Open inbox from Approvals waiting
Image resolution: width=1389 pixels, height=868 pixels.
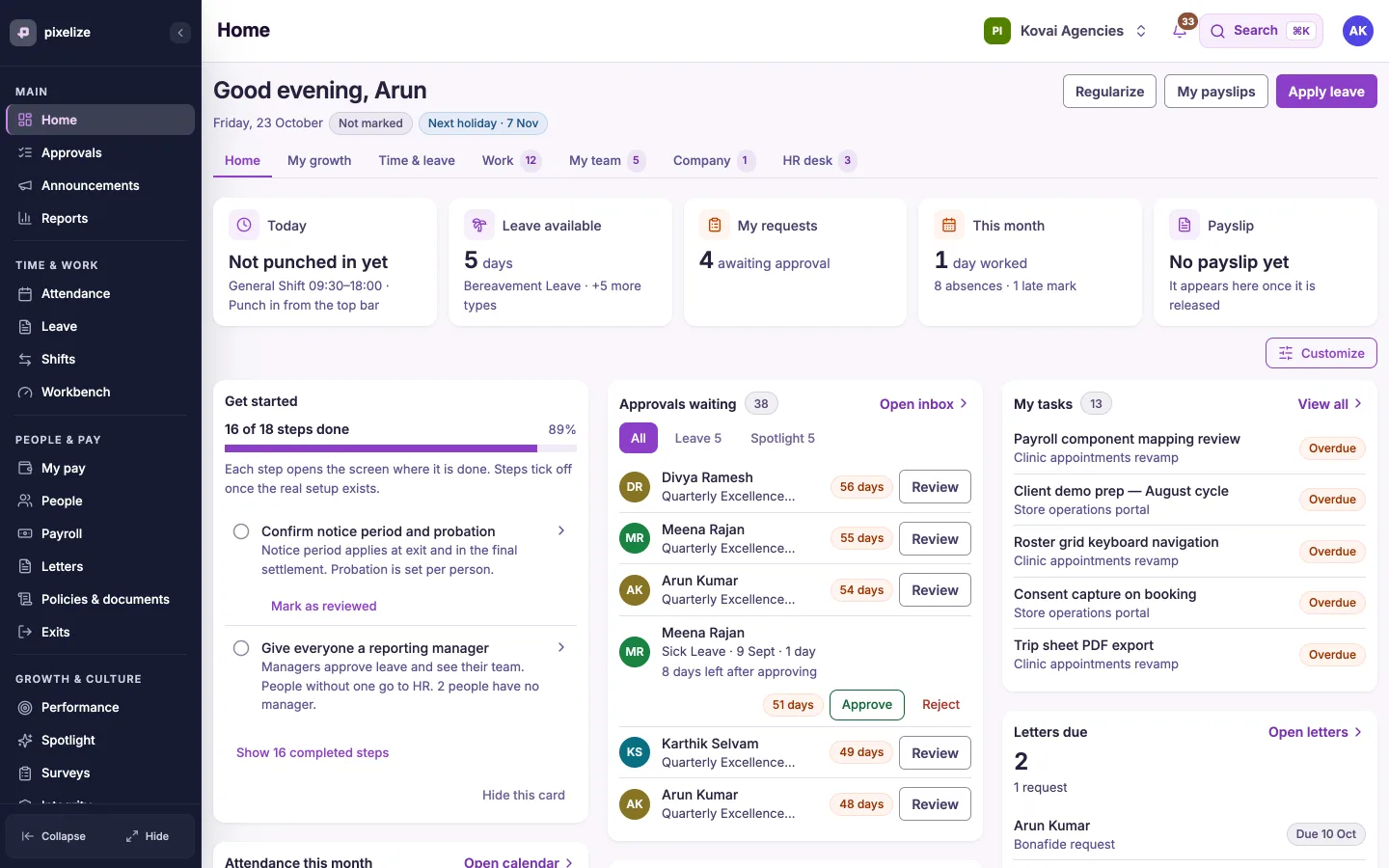coord(923,404)
